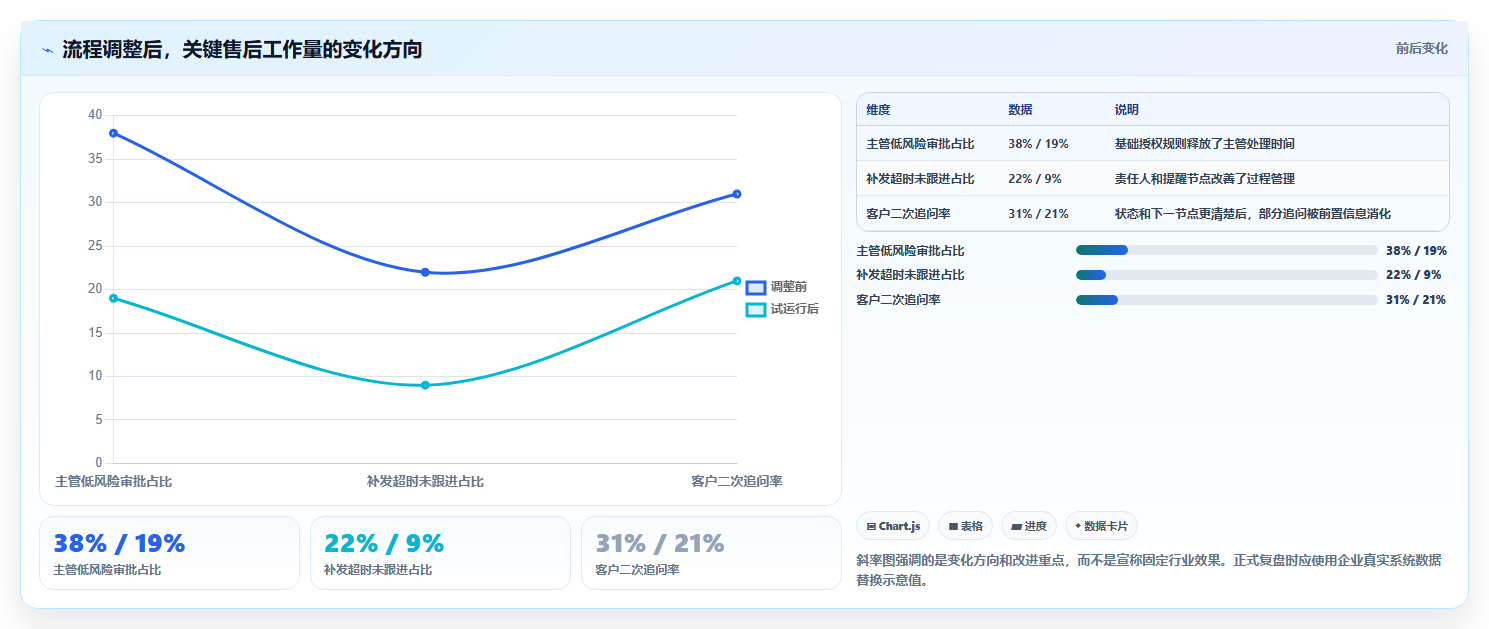Select the 进度 chip
The width and height of the screenshot is (1489, 629).
[1028, 526]
